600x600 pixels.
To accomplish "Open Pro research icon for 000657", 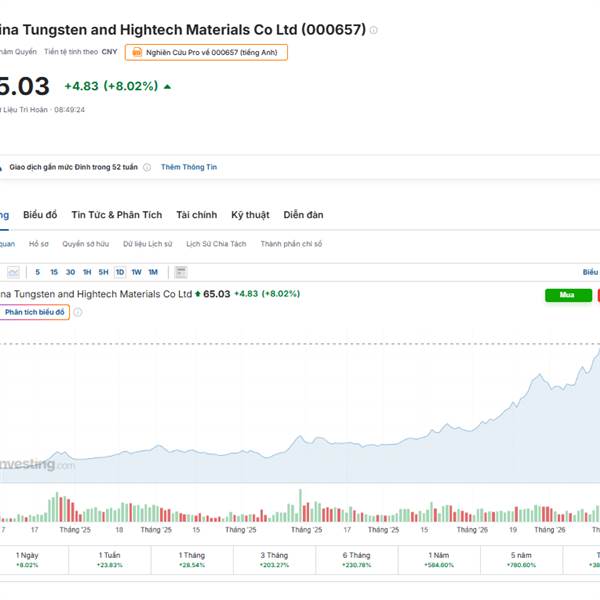I will 137,52.
